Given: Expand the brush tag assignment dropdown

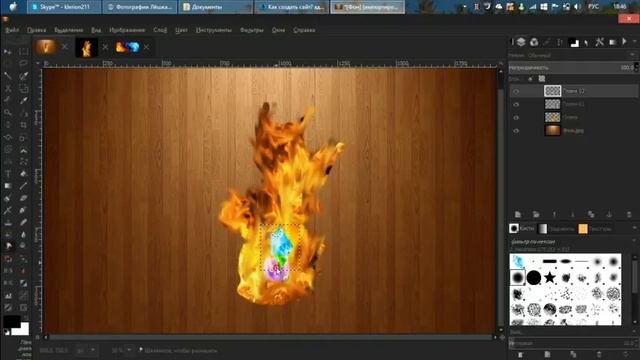Looking at the screenshot, I should click(x=634, y=332).
